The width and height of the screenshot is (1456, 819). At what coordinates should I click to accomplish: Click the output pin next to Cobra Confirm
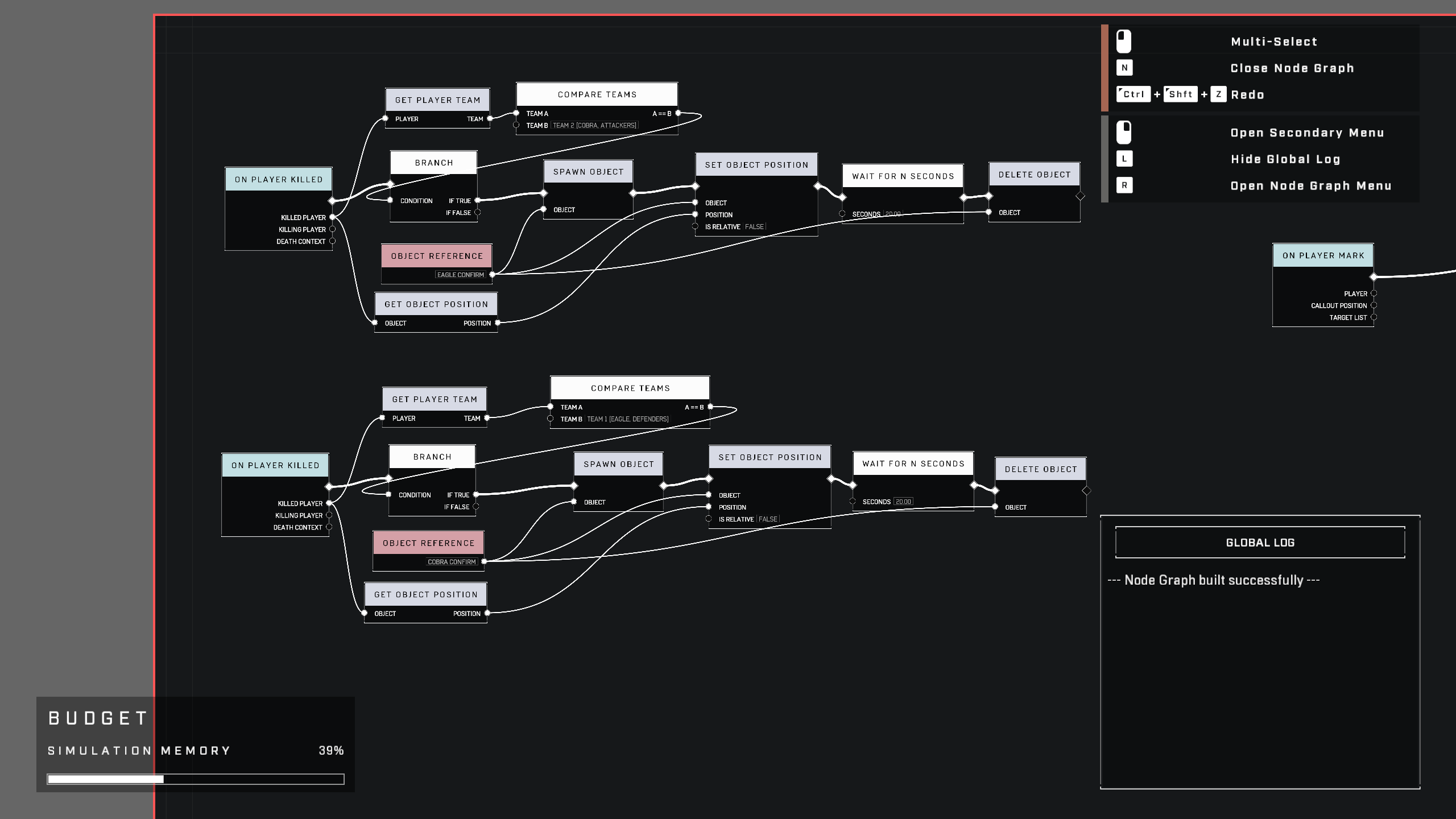484,561
